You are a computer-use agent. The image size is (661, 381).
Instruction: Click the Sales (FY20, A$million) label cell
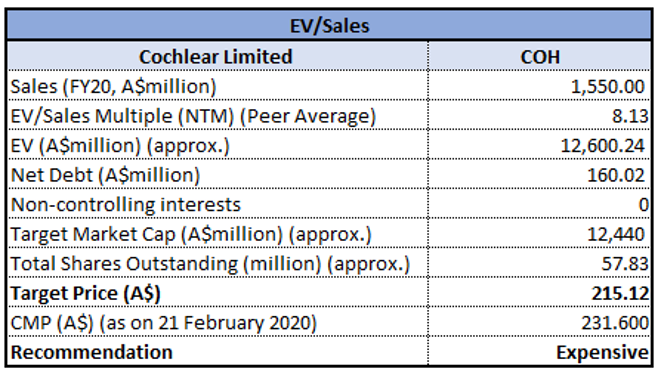(x=218, y=86)
